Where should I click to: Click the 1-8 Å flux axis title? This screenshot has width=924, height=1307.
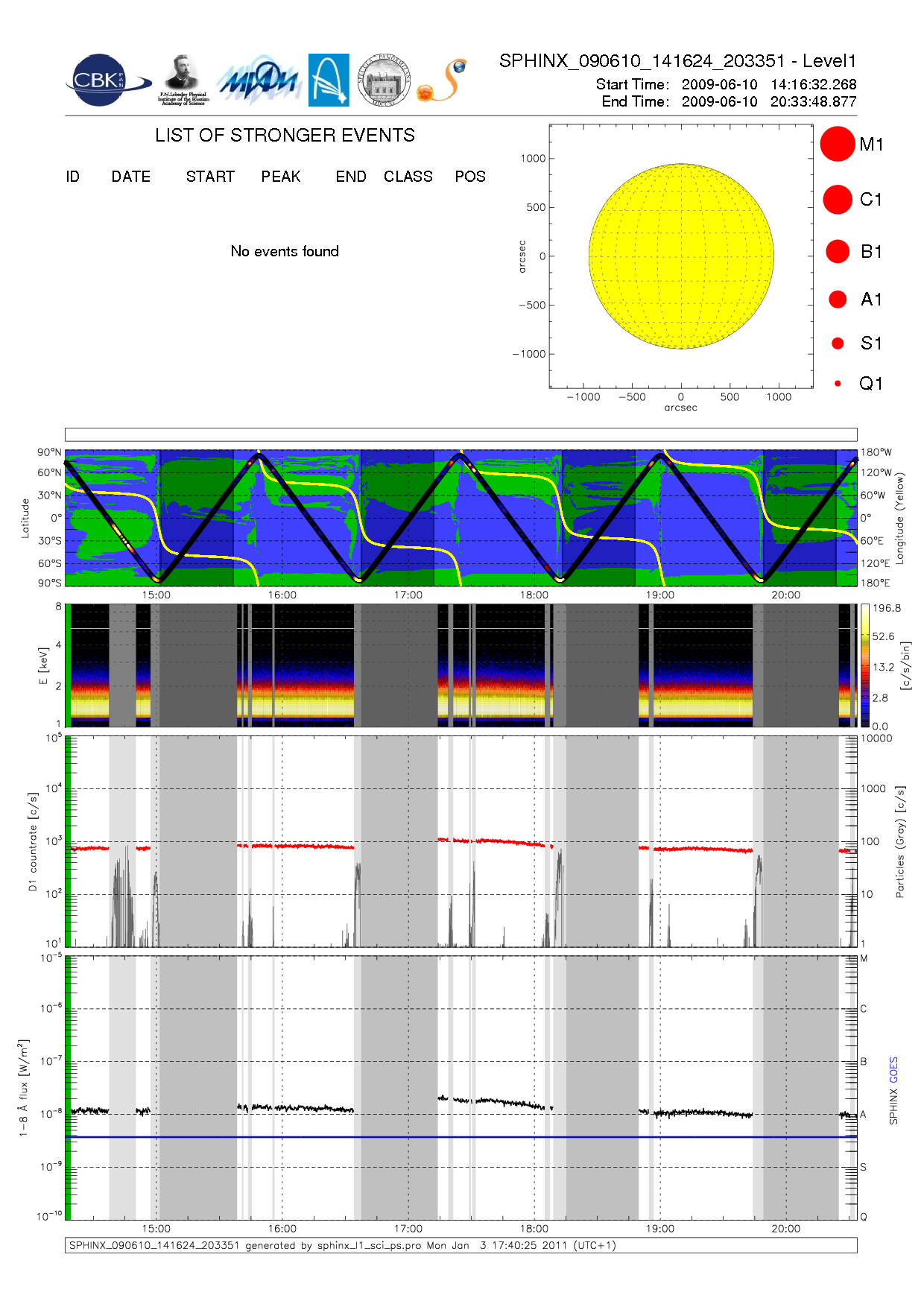pos(24,1088)
